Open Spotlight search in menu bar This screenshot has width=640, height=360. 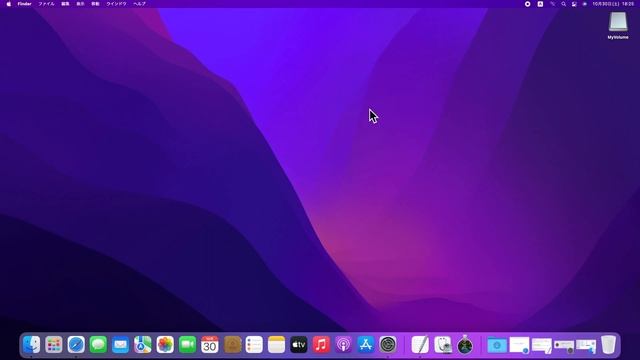563,4
